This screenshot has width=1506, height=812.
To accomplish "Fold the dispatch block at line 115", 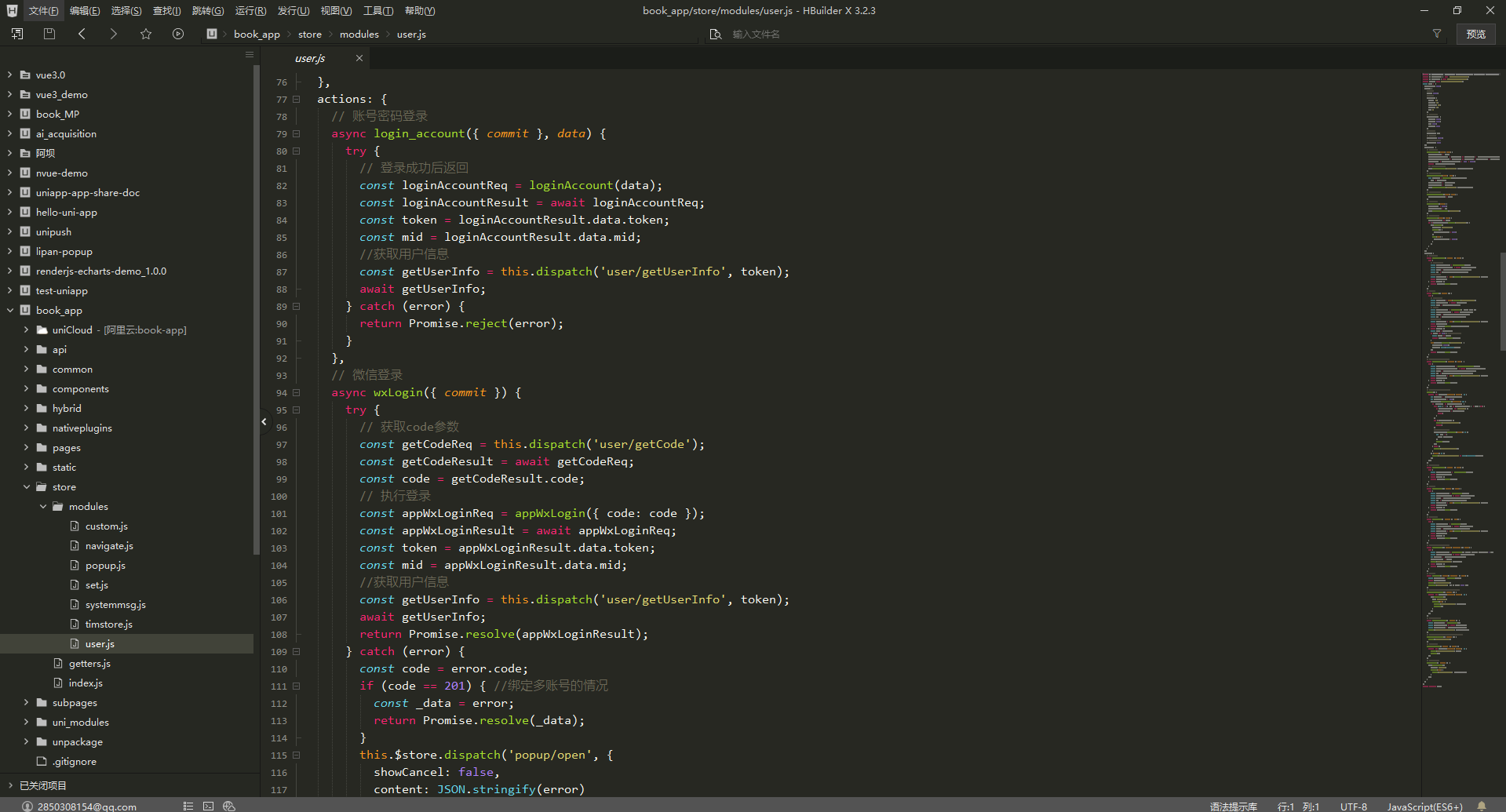I will click(x=297, y=756).
